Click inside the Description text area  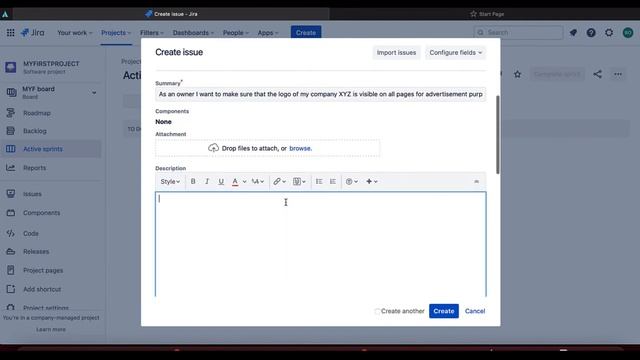(320, 244)
